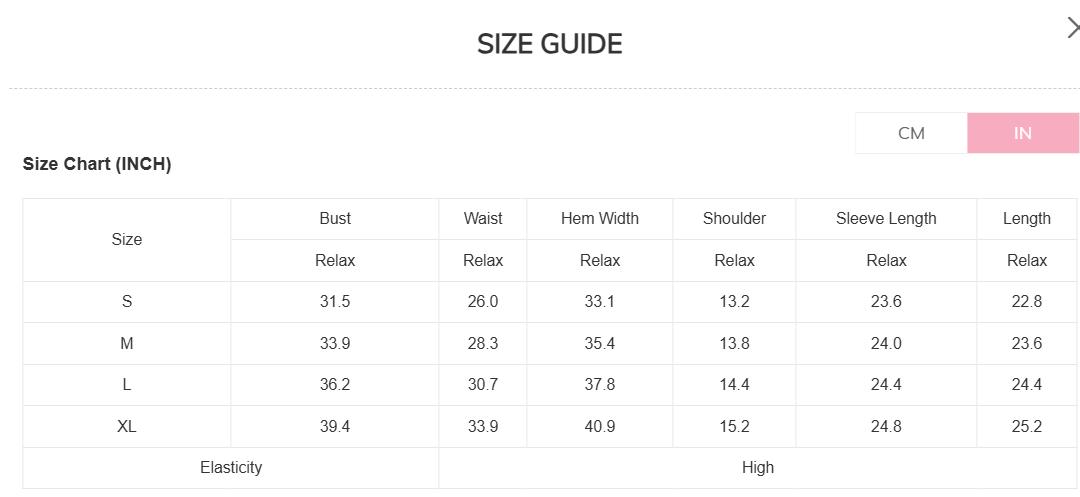The image size is (1080, 497).
Task: Click the Hem Width column header
Action: pyautogui.click(x=599, y=219)
